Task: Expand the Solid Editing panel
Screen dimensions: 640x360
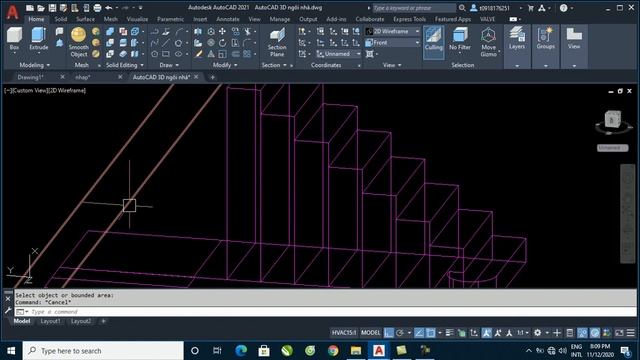Action: 125,65
